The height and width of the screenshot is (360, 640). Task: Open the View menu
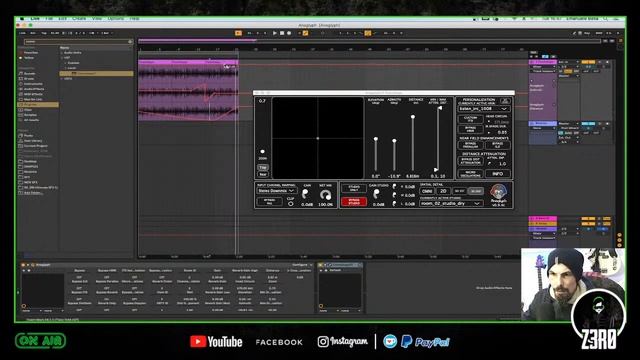point(97,19)
